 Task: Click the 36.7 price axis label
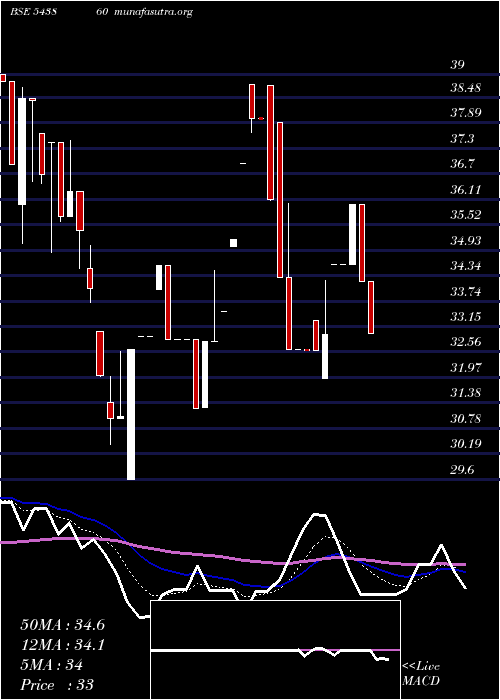[x=462, y=164]
